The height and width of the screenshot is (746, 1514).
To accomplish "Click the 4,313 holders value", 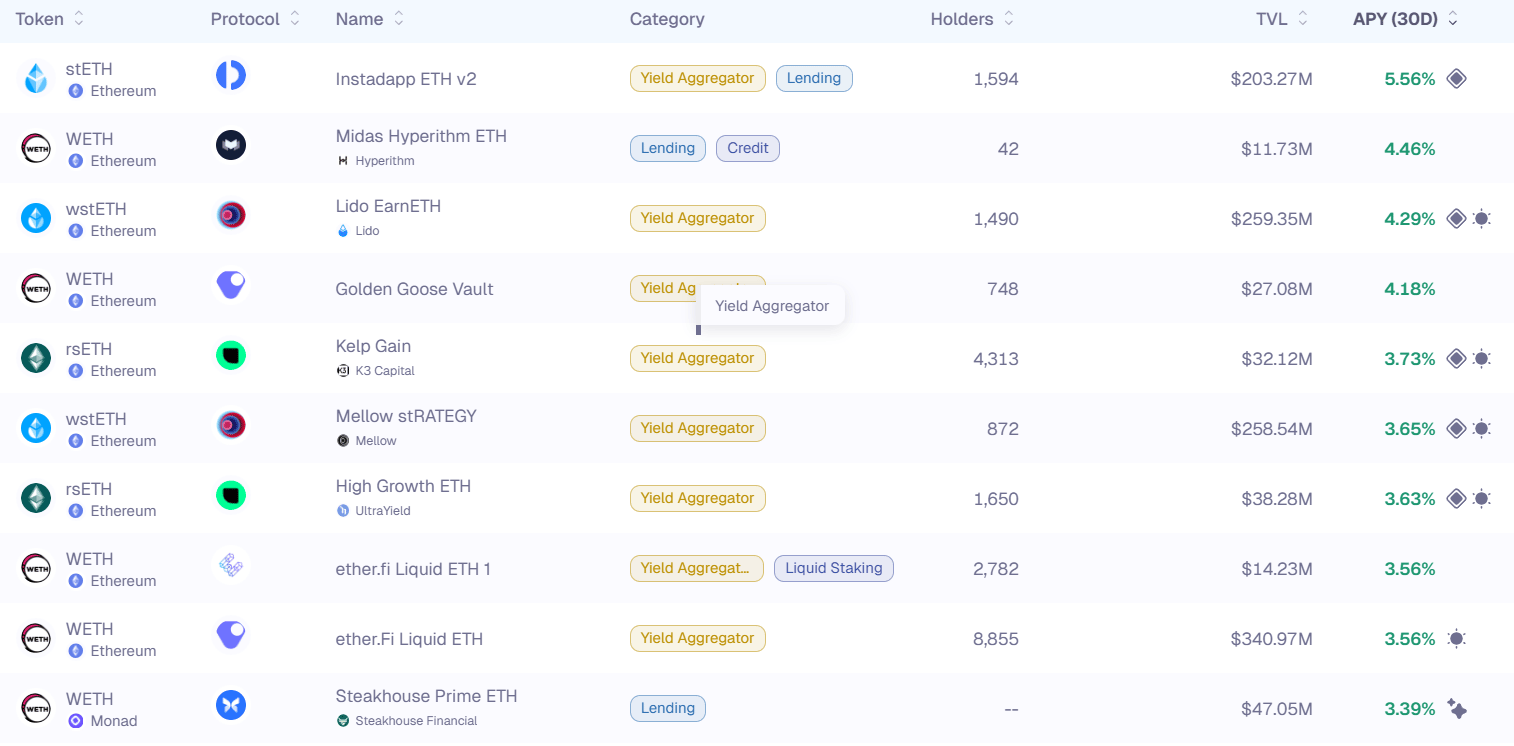I will point(996,359).
